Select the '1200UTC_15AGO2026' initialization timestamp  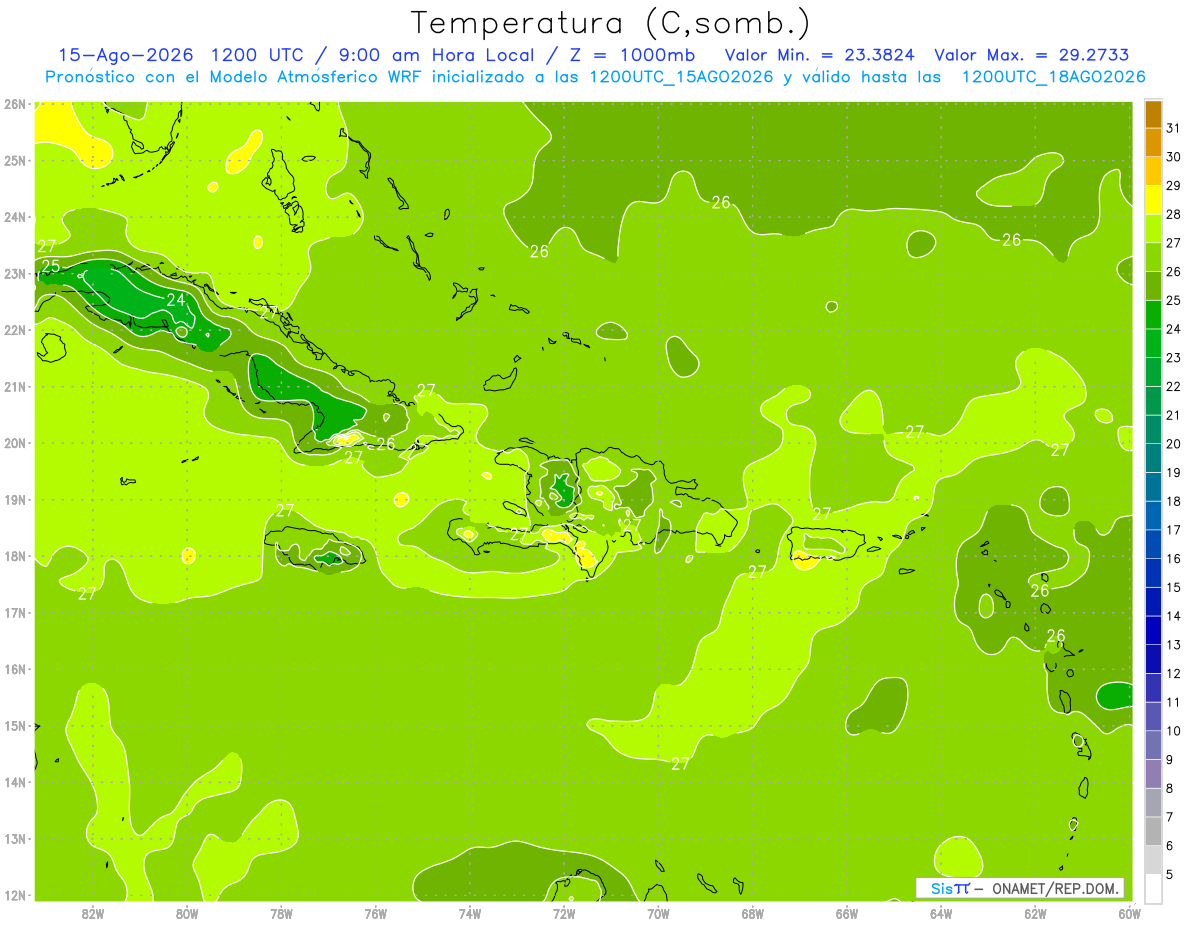click(682, 77)
